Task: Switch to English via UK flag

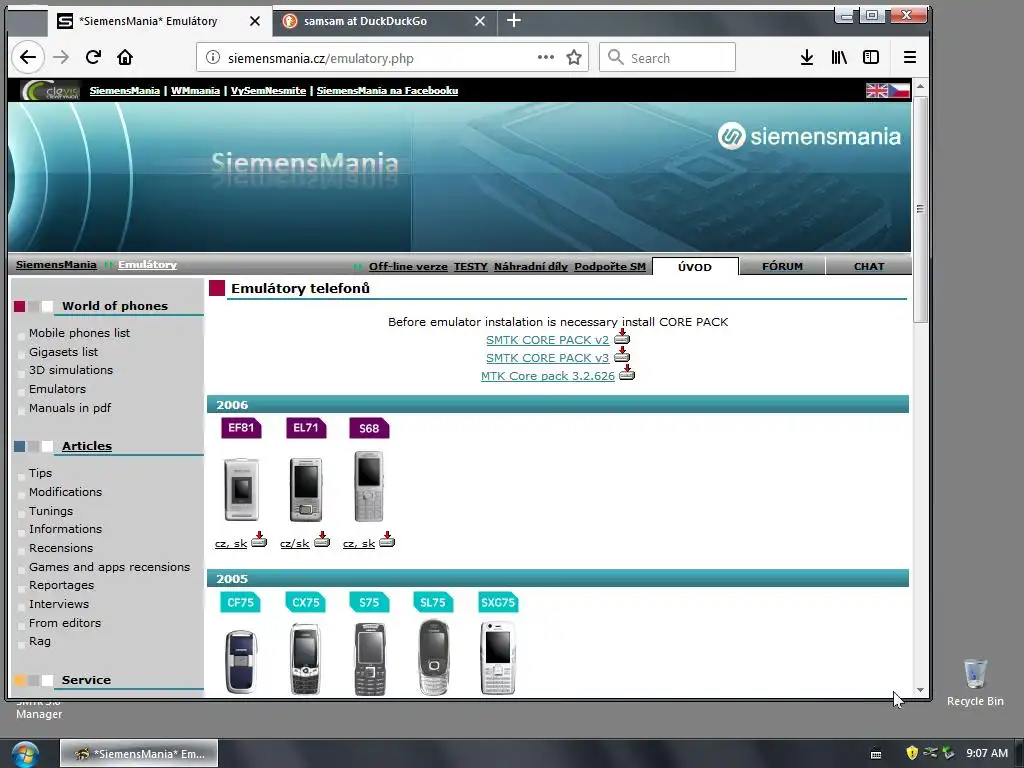Action: 876,90
